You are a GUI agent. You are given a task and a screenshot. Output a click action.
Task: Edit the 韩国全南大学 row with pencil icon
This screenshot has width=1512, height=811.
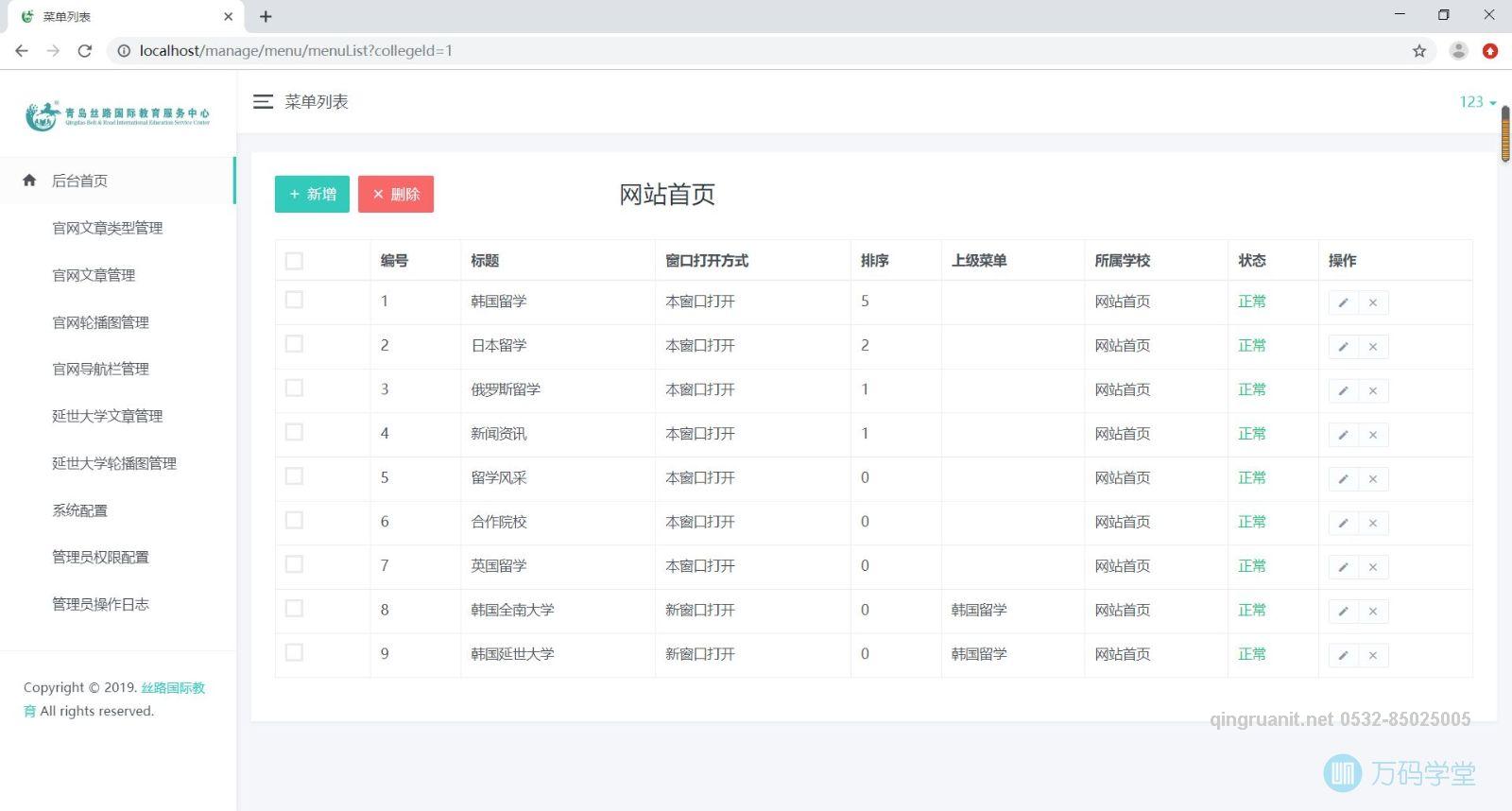tap(1343, 612)
